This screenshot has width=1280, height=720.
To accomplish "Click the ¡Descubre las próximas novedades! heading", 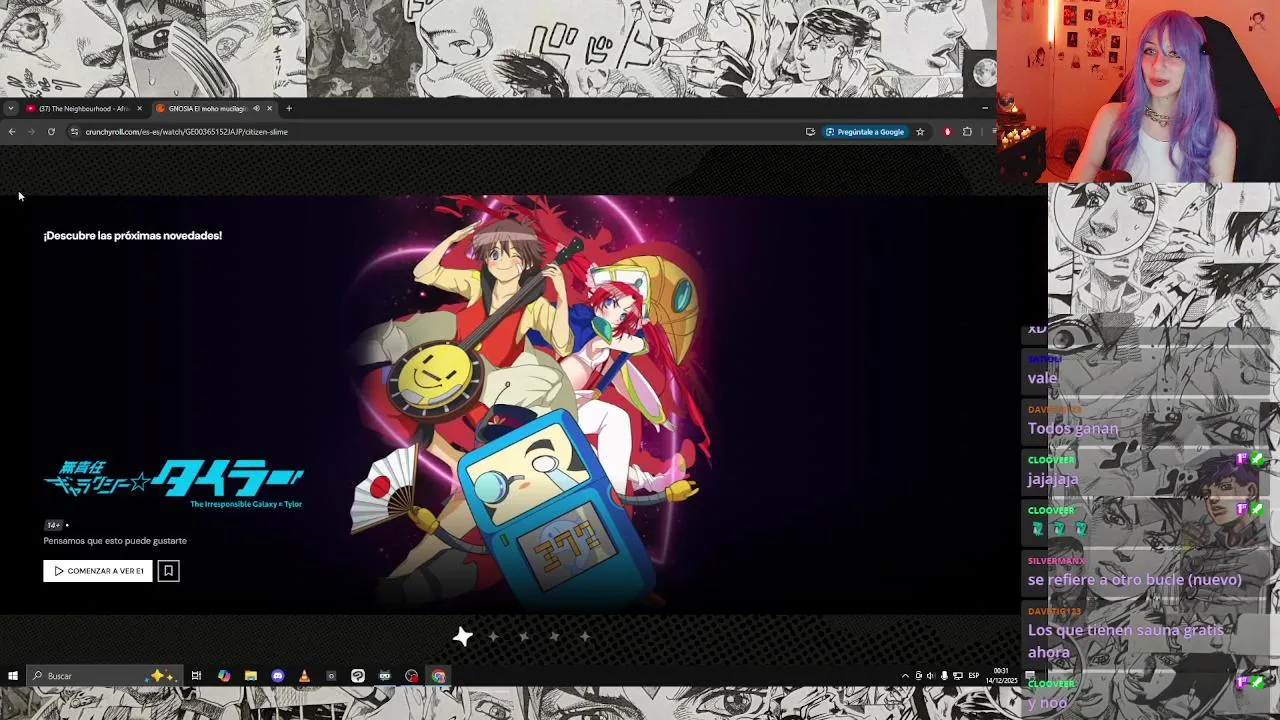I will pyautogui.click(x=133, y=235).
